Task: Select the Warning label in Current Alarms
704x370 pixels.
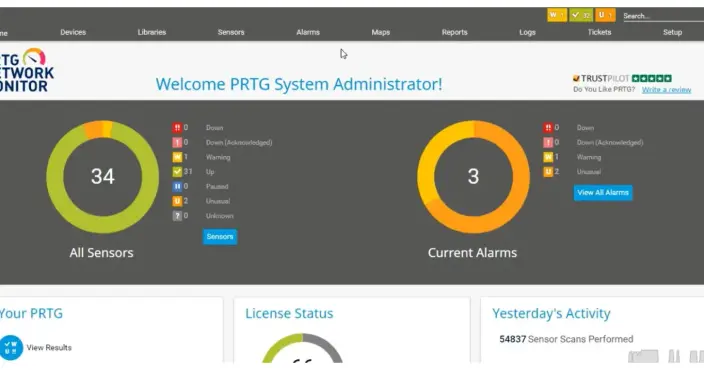Action: (x=589, y=157)
